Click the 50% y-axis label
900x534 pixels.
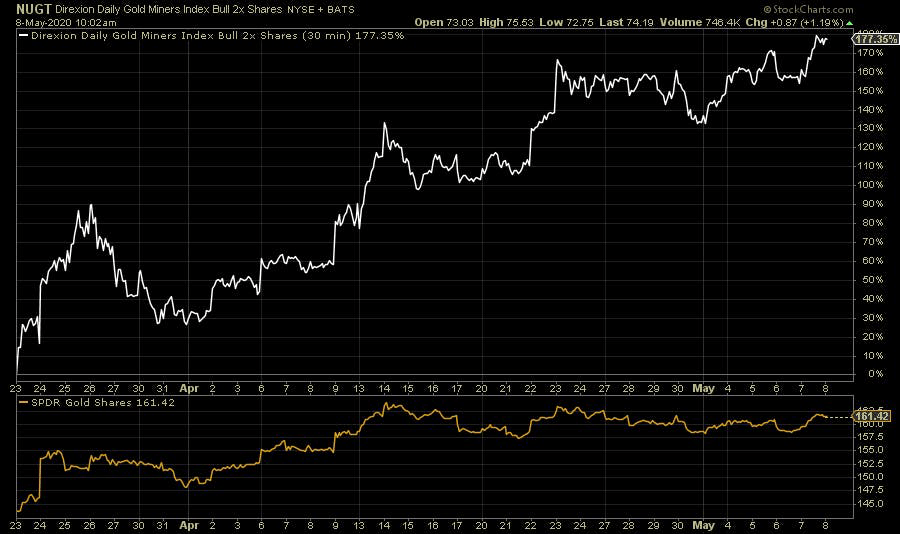click(873, 280)
